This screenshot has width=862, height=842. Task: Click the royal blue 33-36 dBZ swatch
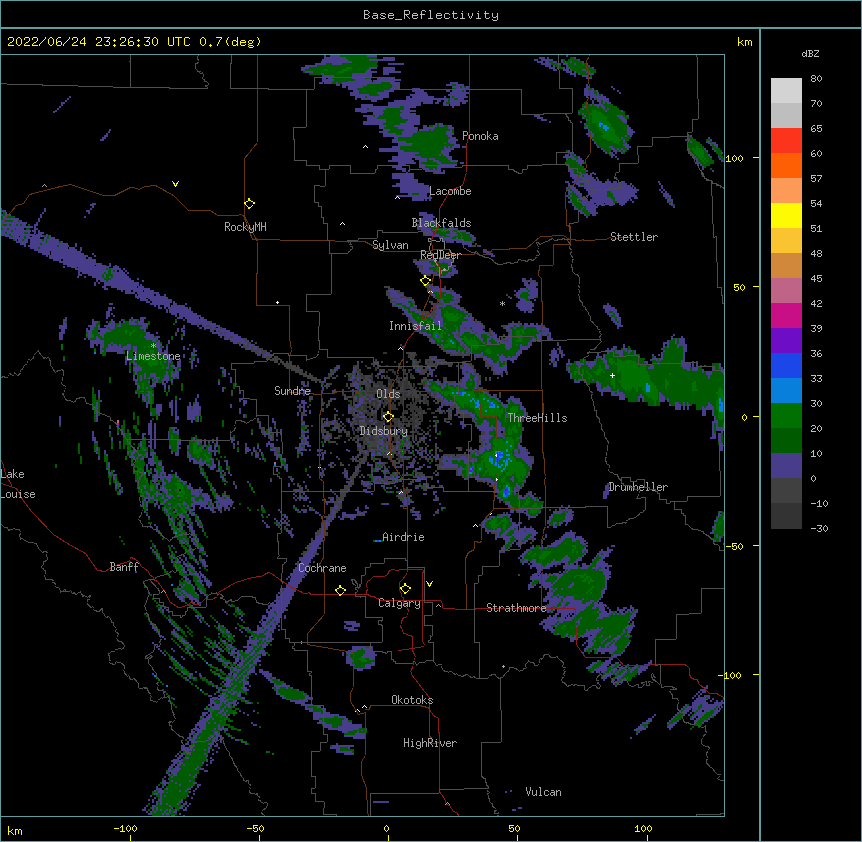point(786,365)
